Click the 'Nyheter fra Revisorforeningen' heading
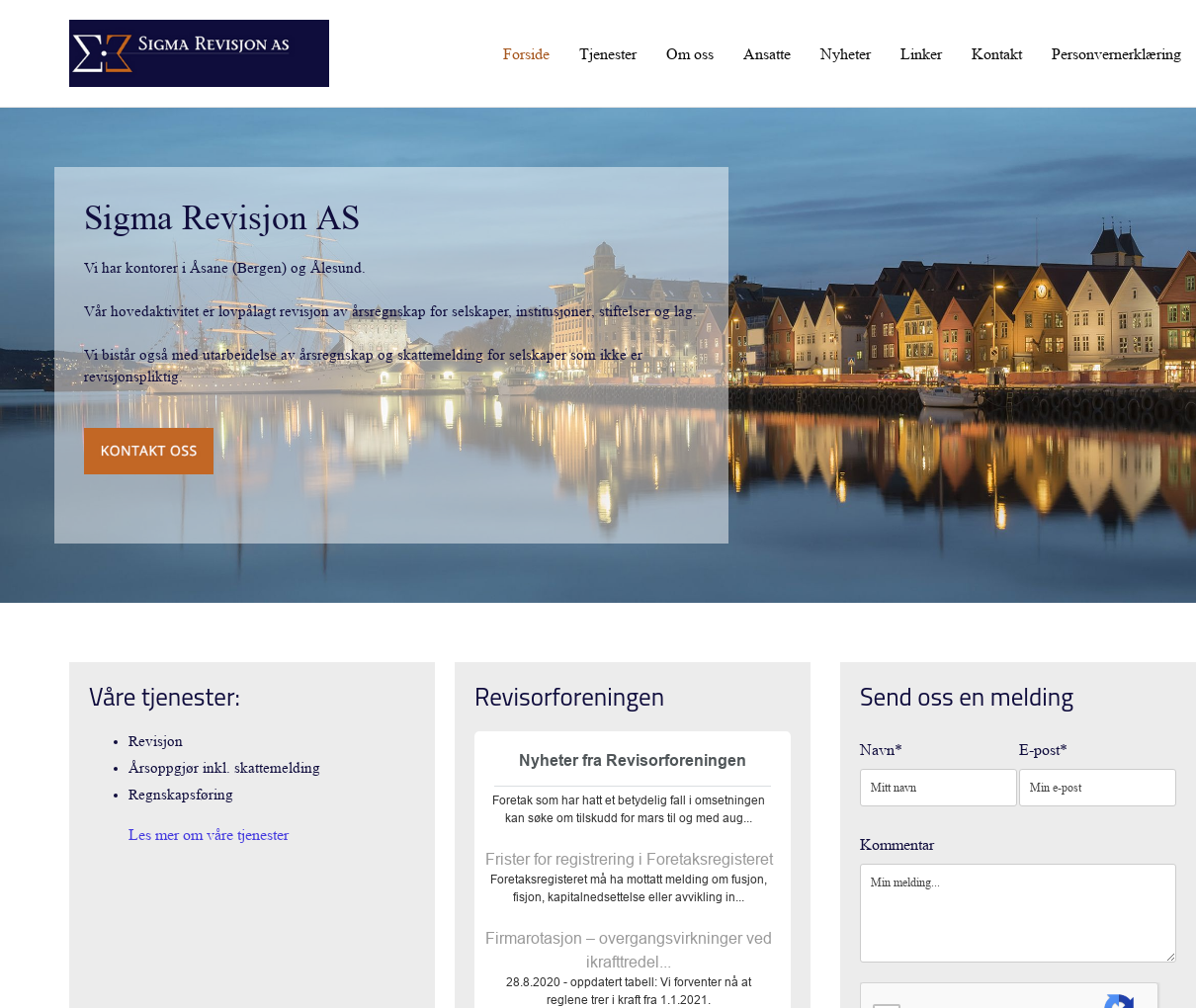Screen dimensions: 1196x1008 633,761
